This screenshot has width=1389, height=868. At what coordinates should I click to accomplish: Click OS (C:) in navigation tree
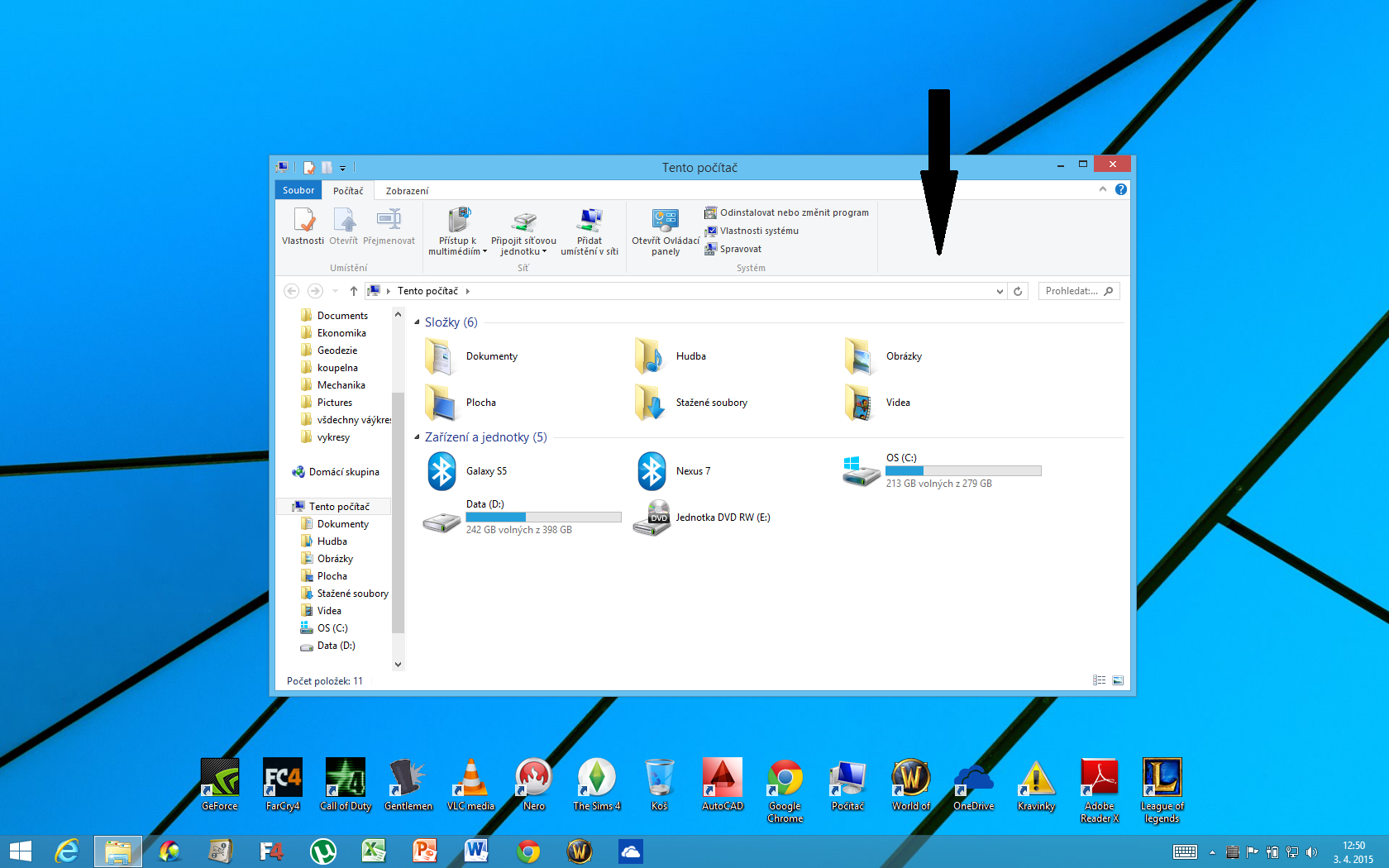332,628
